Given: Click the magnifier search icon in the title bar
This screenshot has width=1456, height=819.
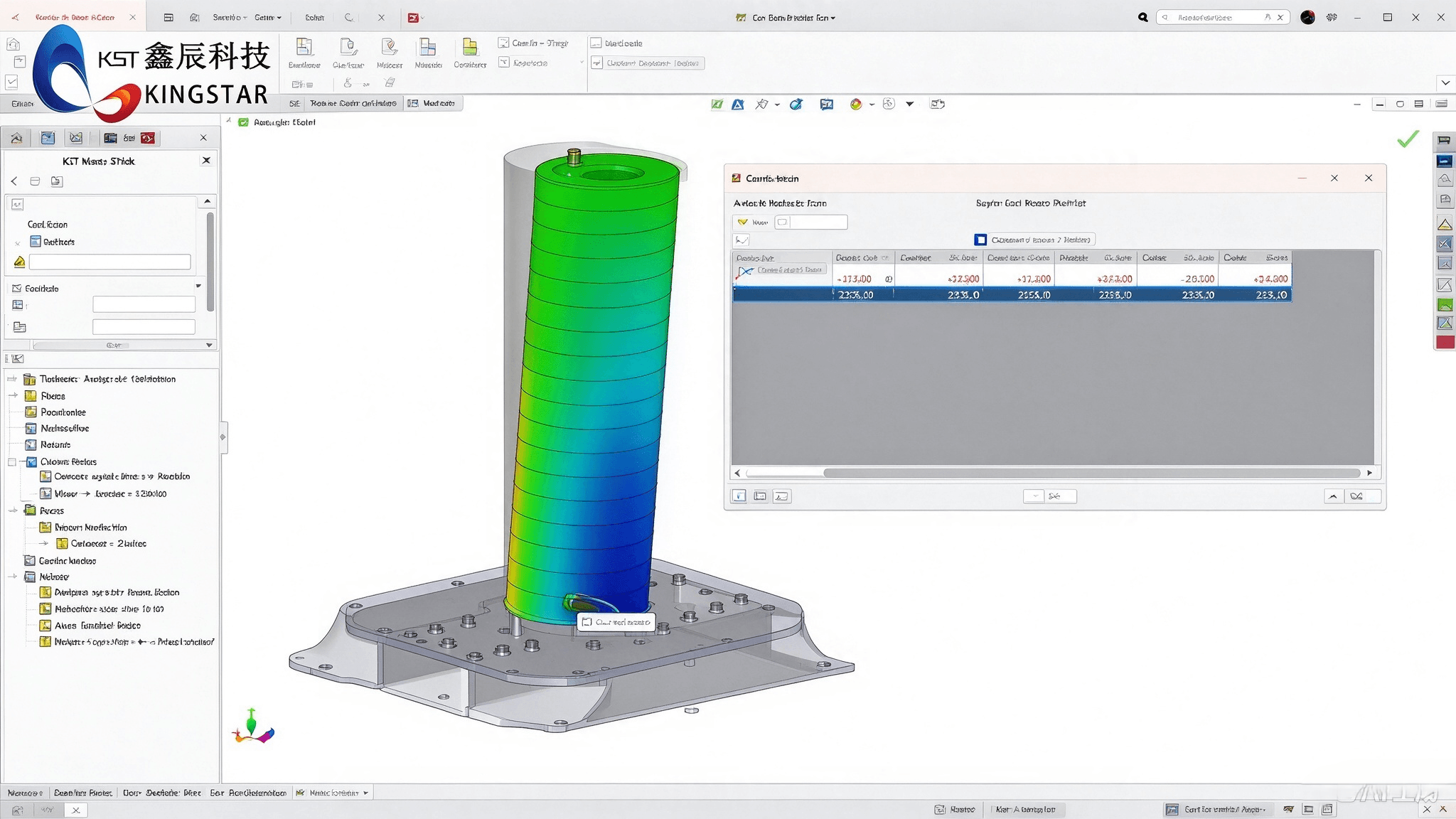Looking at the screenshot, I should pos(1142,17).
